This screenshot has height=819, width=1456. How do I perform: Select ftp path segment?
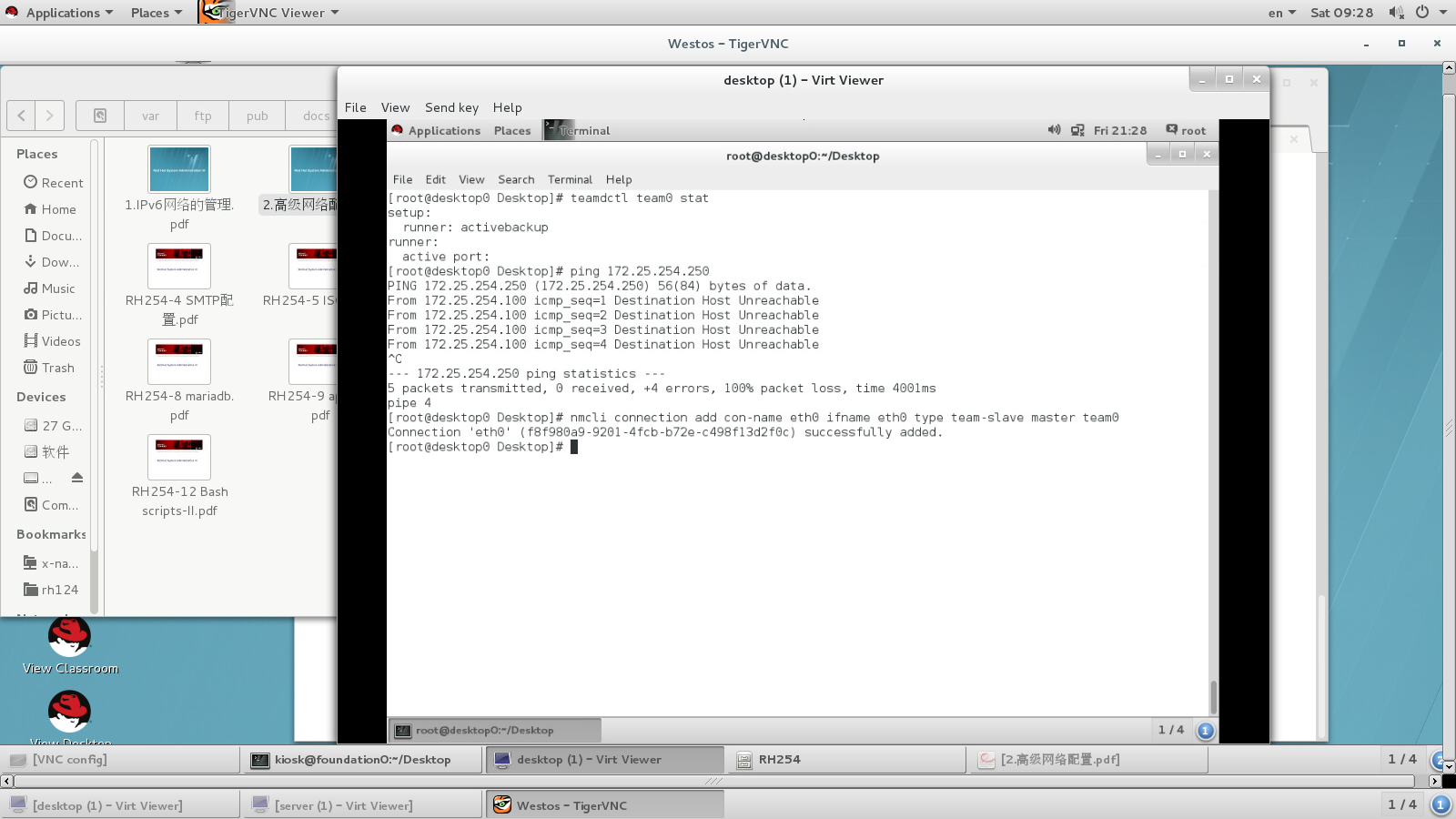[203, 116]
